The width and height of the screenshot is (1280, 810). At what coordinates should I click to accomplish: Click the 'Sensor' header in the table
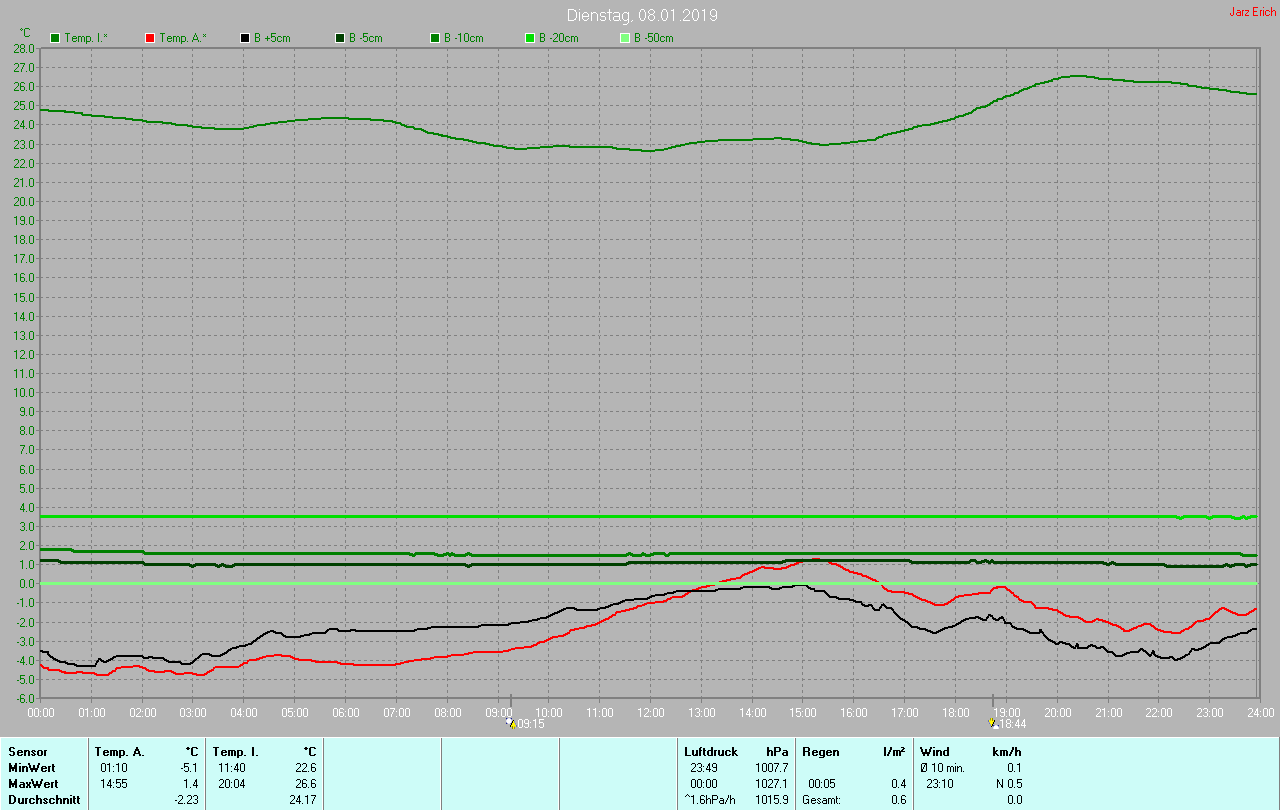pos(27,751)
